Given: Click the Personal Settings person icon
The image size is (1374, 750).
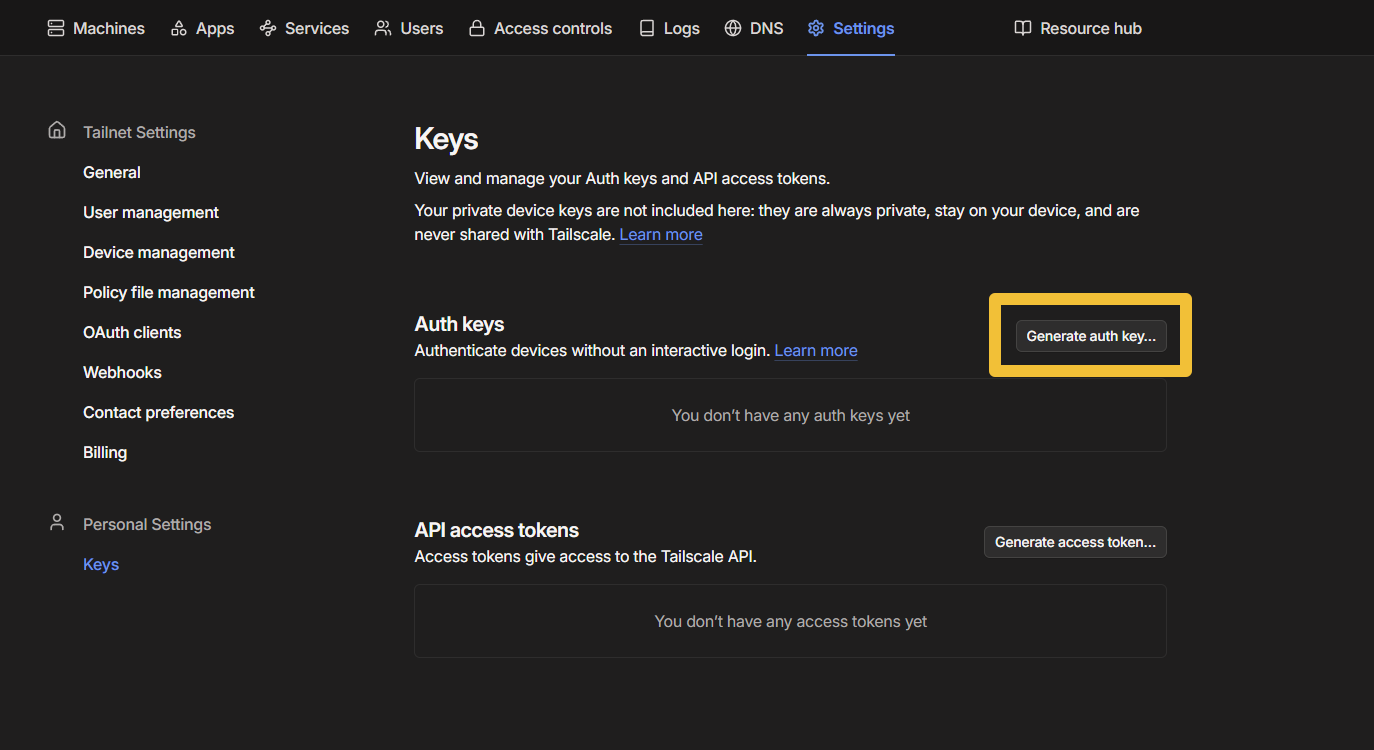Looking at the screenshot, I should (x=57, y=523).
